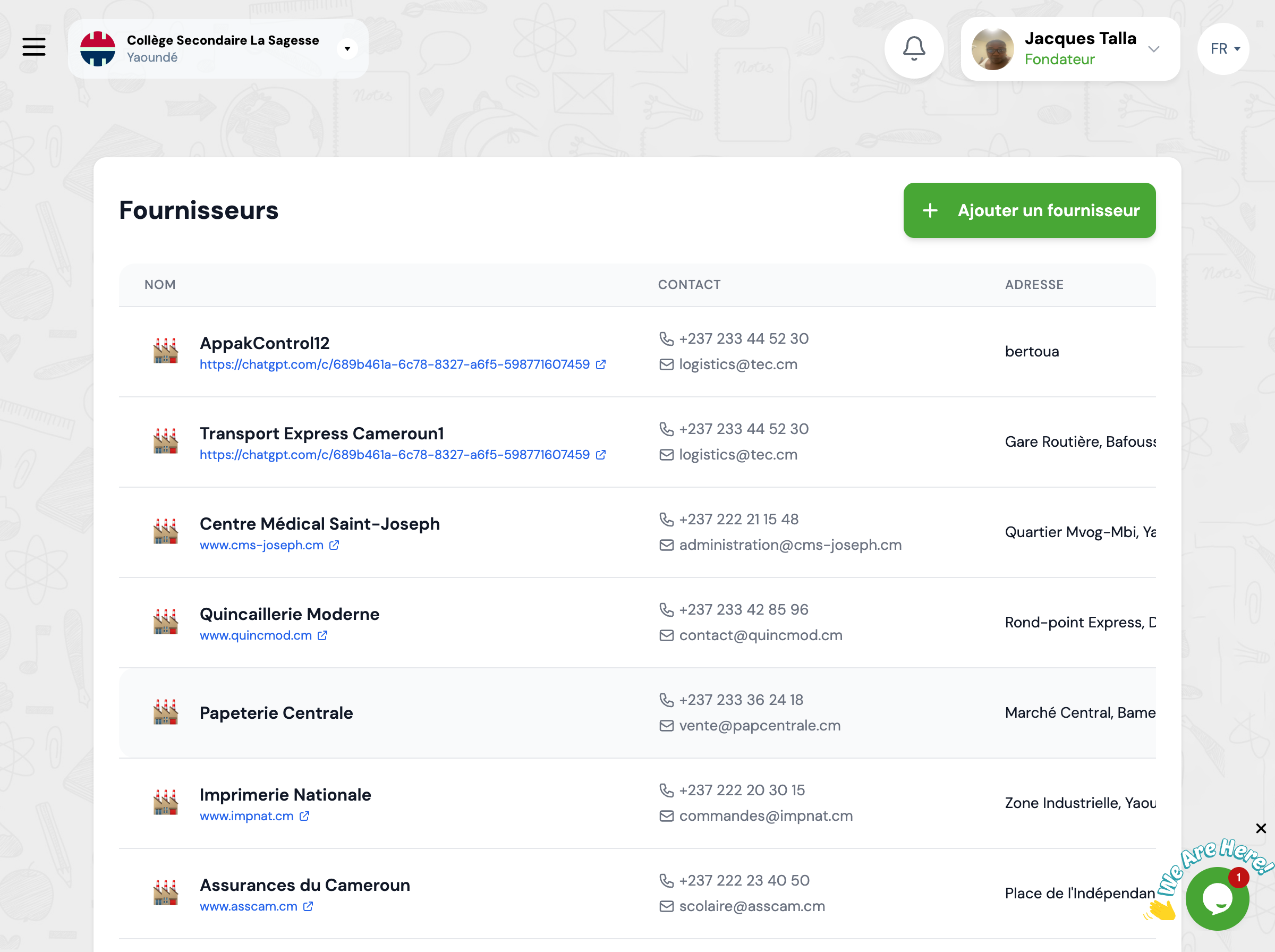The image size is (1275, 952).
Task: Dismiss the We Are Here popup
Action: coord(1261,828)
